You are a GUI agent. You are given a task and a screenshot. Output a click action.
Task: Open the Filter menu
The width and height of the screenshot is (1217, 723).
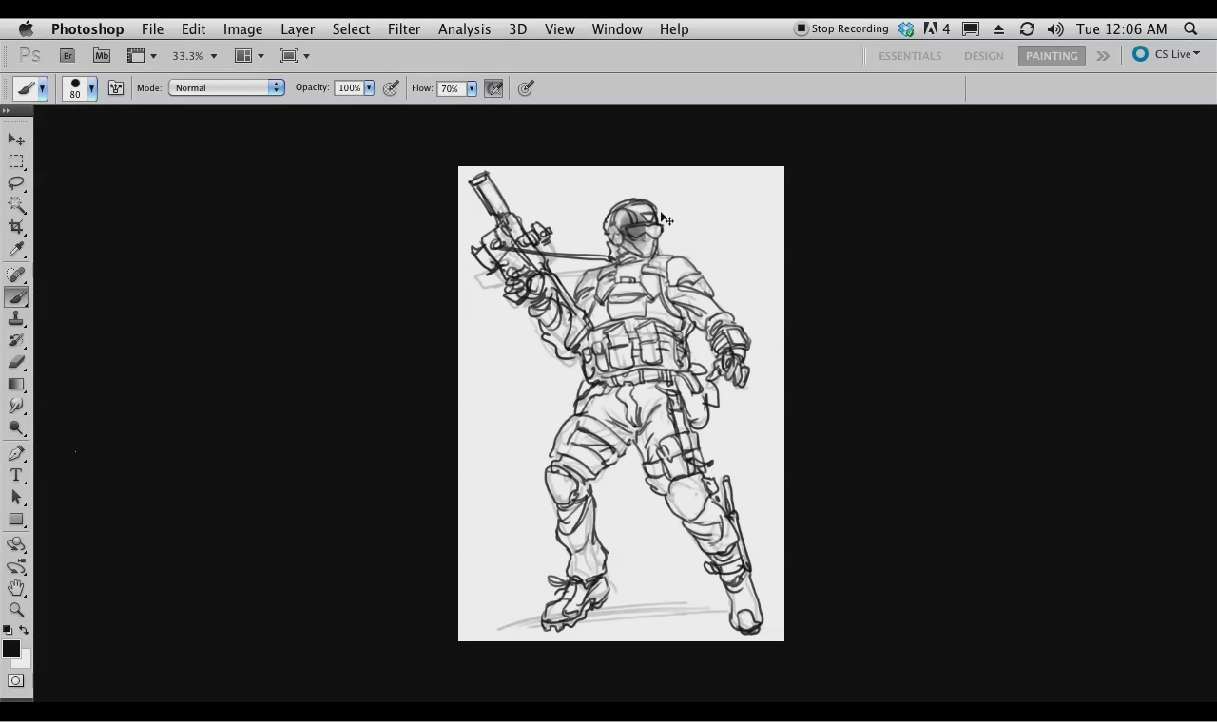pyautogui.click(x=404, y=29)
